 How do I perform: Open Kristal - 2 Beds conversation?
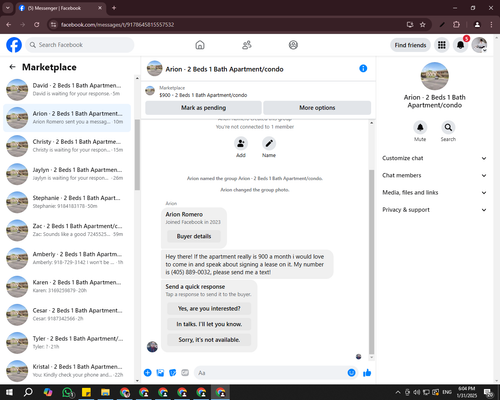[x=67, y=370]
